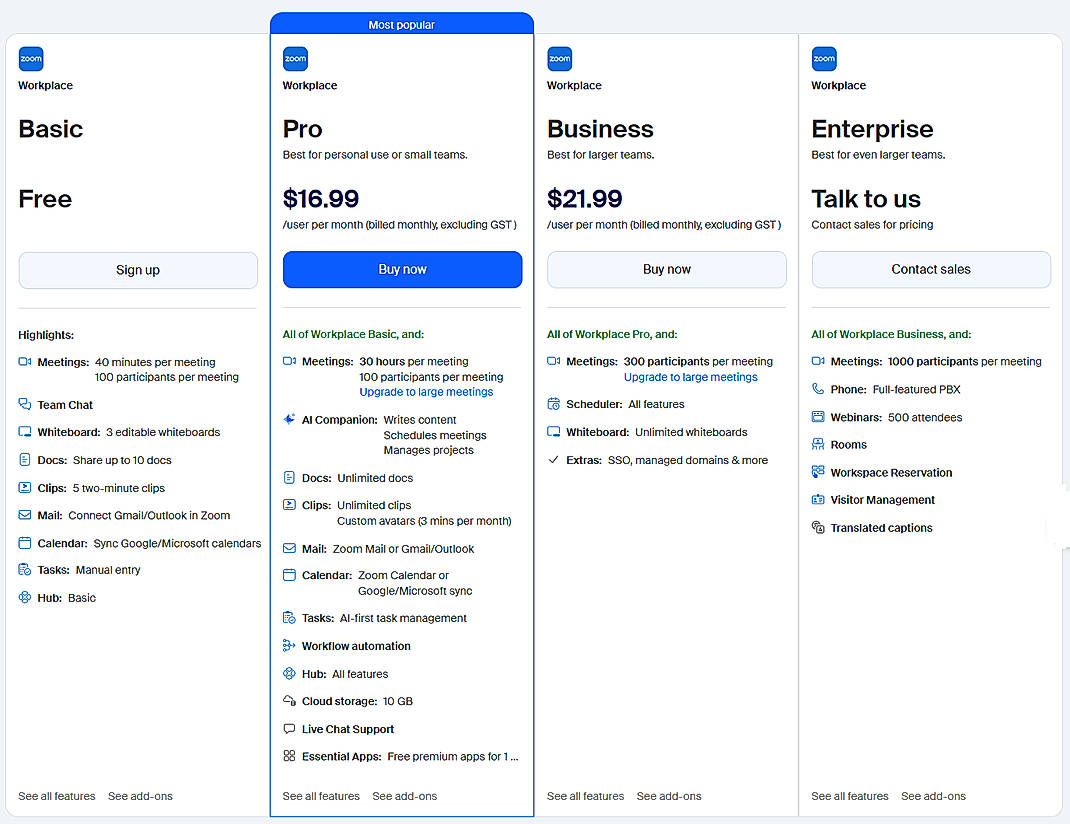Click 'Visitor Management' feature text
This screenshot has height=824, width=1070.
pyautogui.click(x=882, y=500)
